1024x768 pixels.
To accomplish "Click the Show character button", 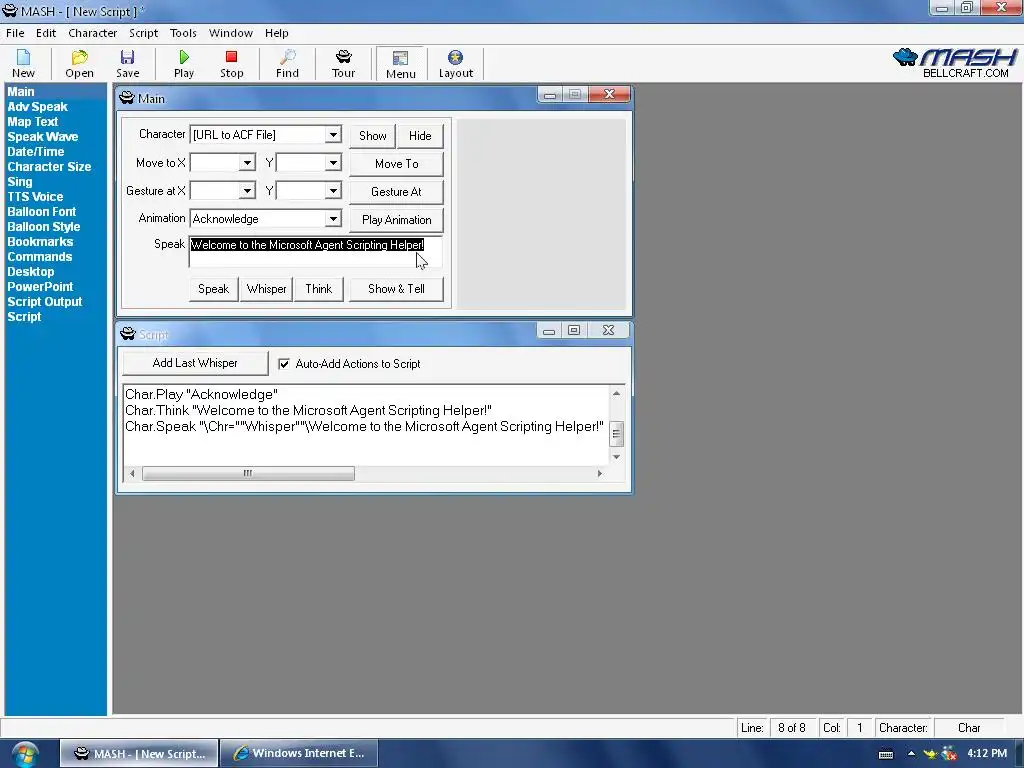I will (x=372, y=136).
